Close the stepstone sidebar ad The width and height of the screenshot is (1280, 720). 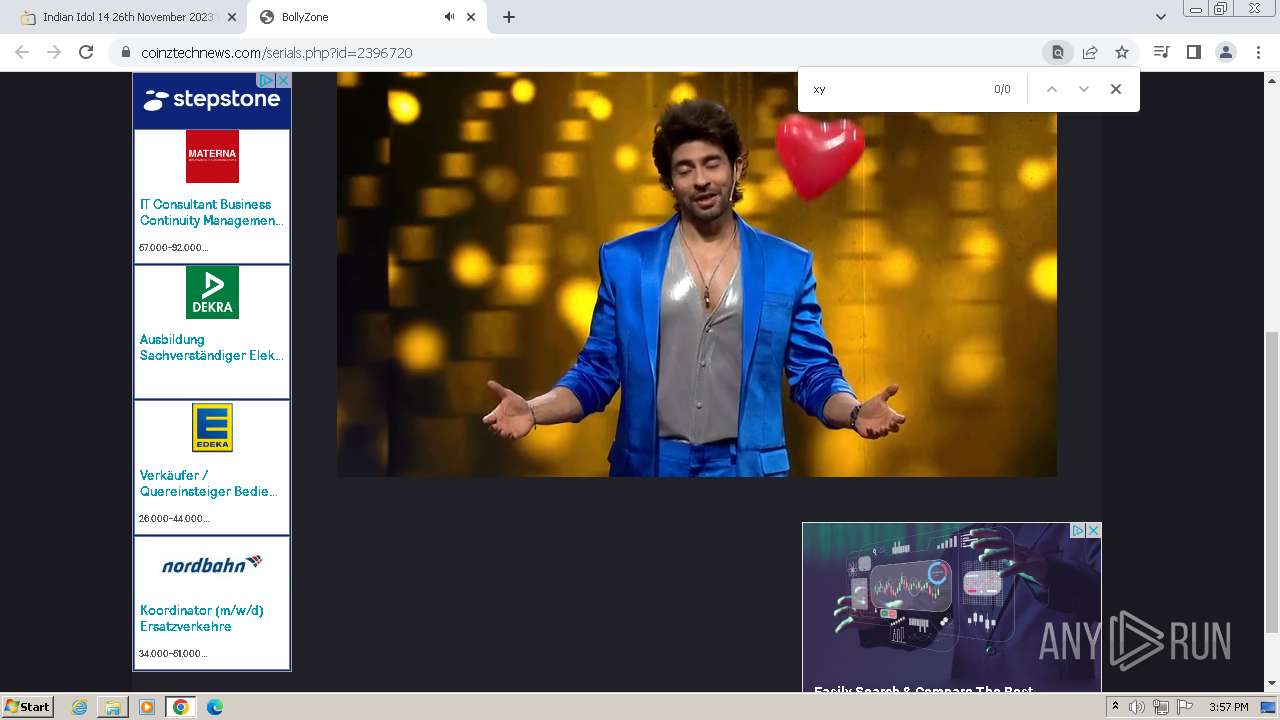click(x=283, y=80)
